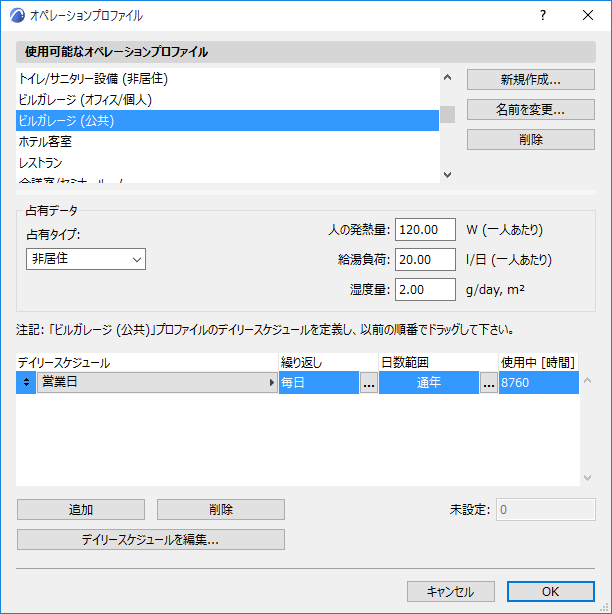This screenshot has width=612, height=614.
Task: Click the profile list scroll up arrow
Action: [x=447, y=77]
